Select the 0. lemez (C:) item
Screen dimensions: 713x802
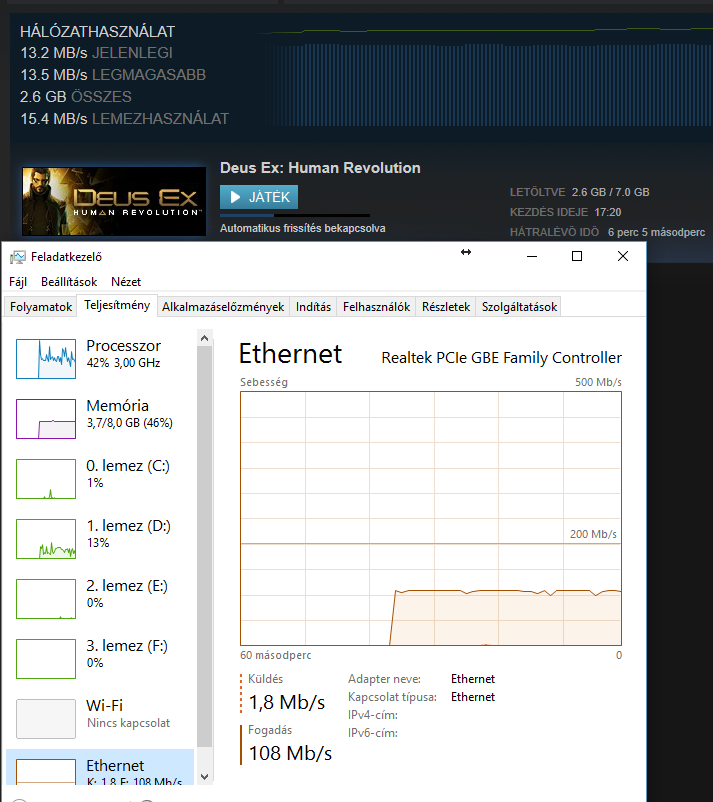click(x=100, y=478)
